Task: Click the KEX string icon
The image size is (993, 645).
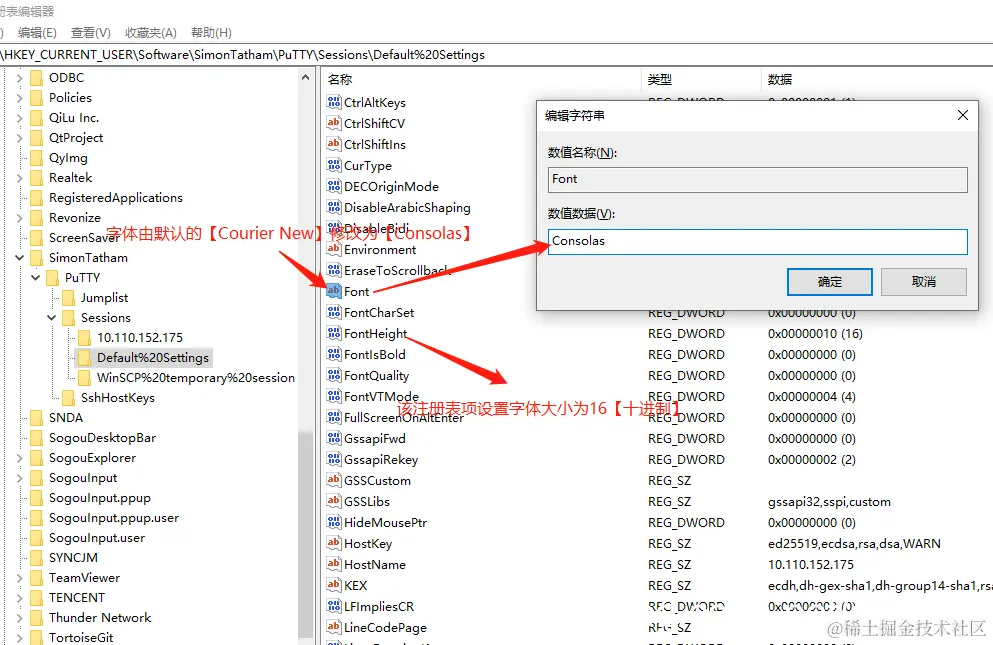Action: (x=334, y=585)
